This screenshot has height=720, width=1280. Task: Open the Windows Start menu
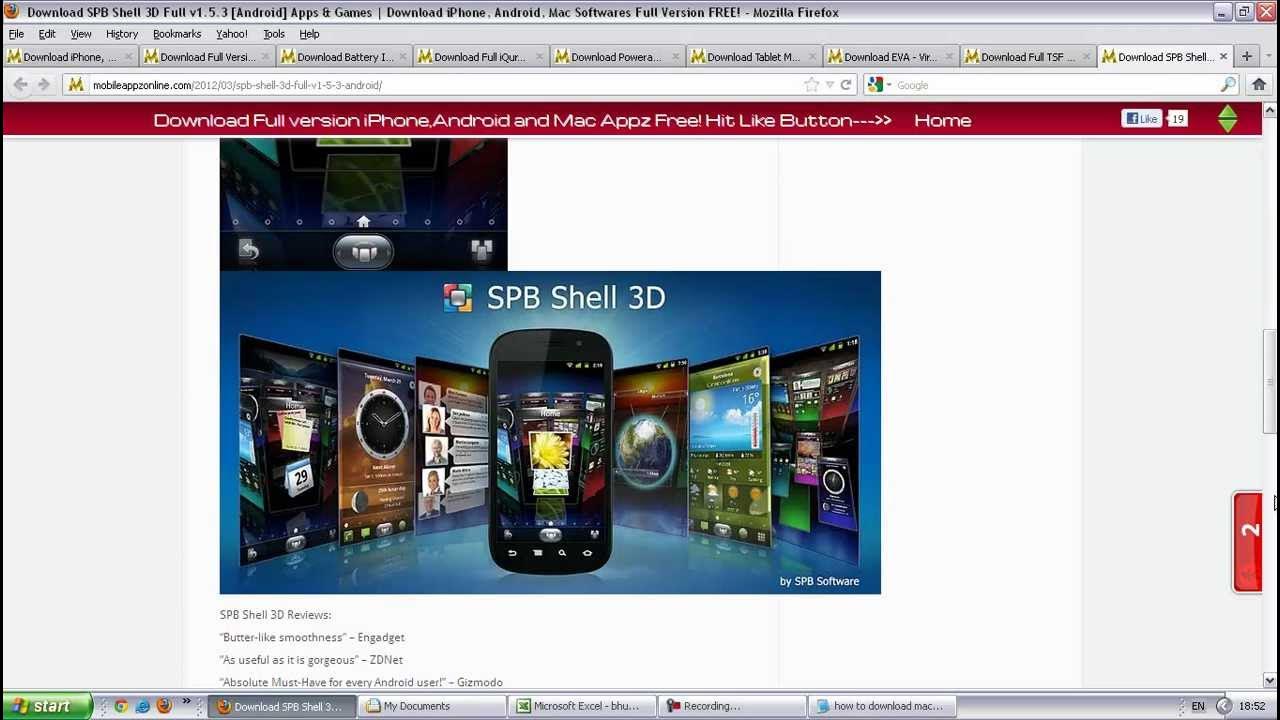(46, 706)
